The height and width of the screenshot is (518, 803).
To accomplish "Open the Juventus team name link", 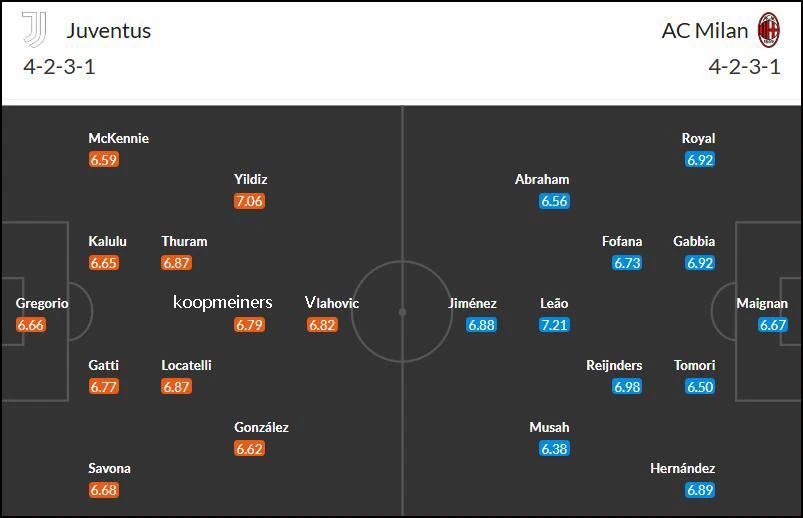I will (x=109, y=31).
